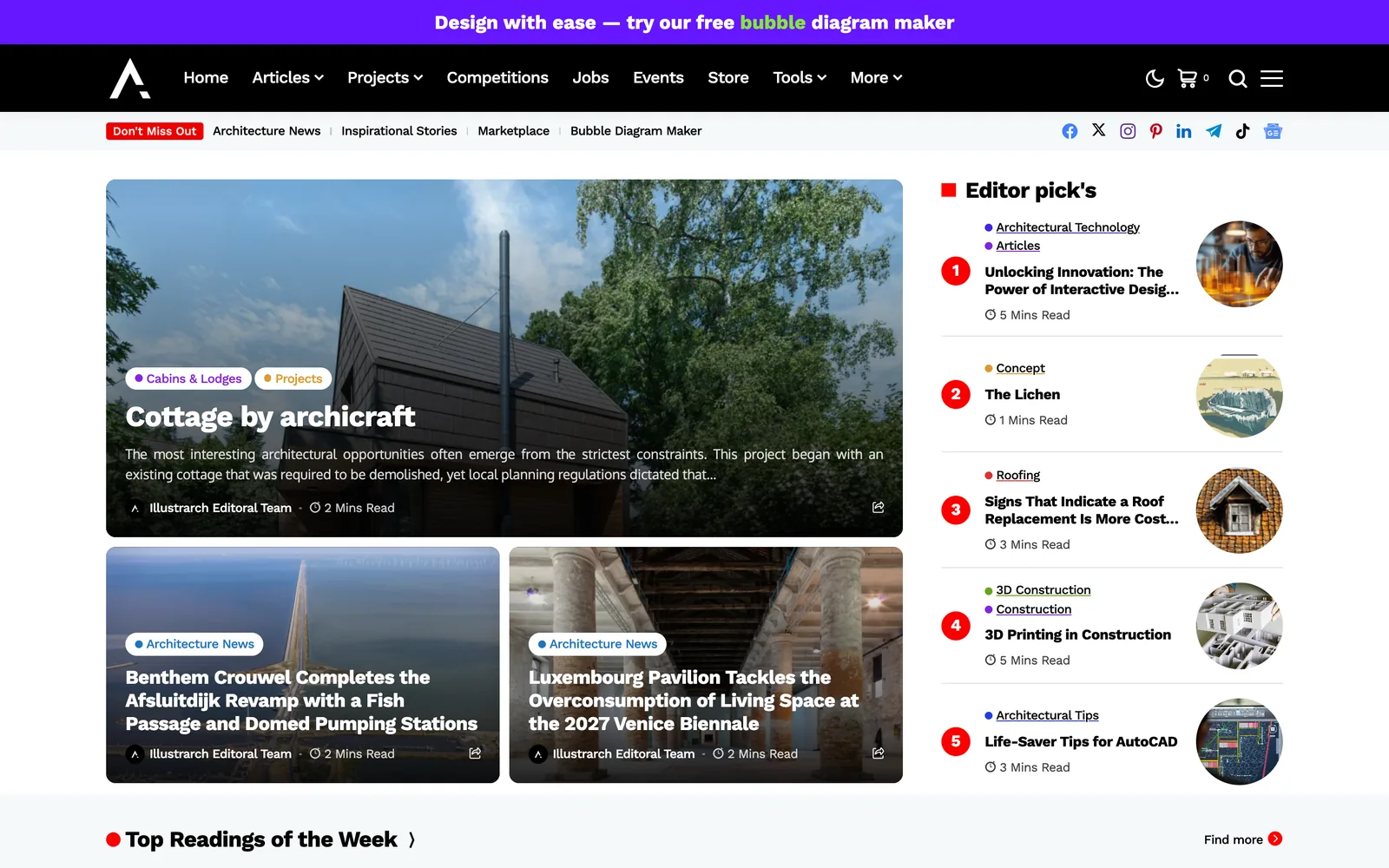
Task: Open the hamburger menu icon
Action: coord(1272,78)
